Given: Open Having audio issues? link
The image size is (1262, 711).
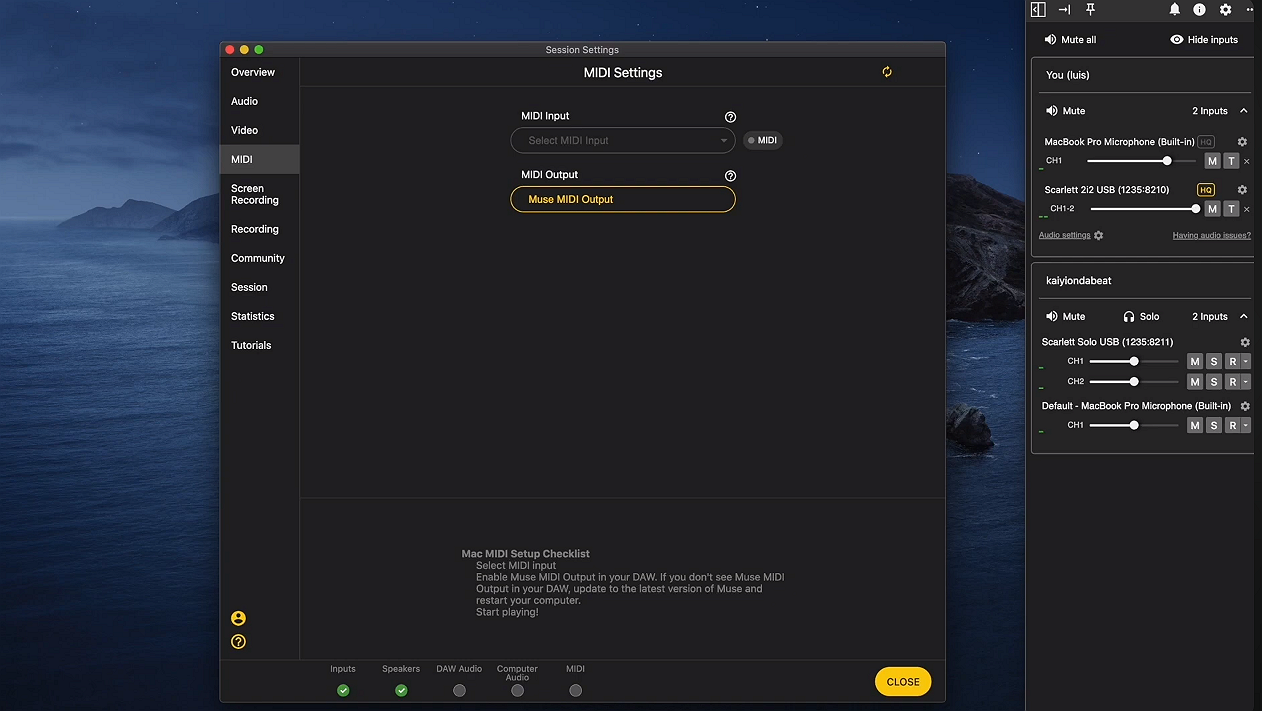Looking at the screenshot, I should 1211,235.
